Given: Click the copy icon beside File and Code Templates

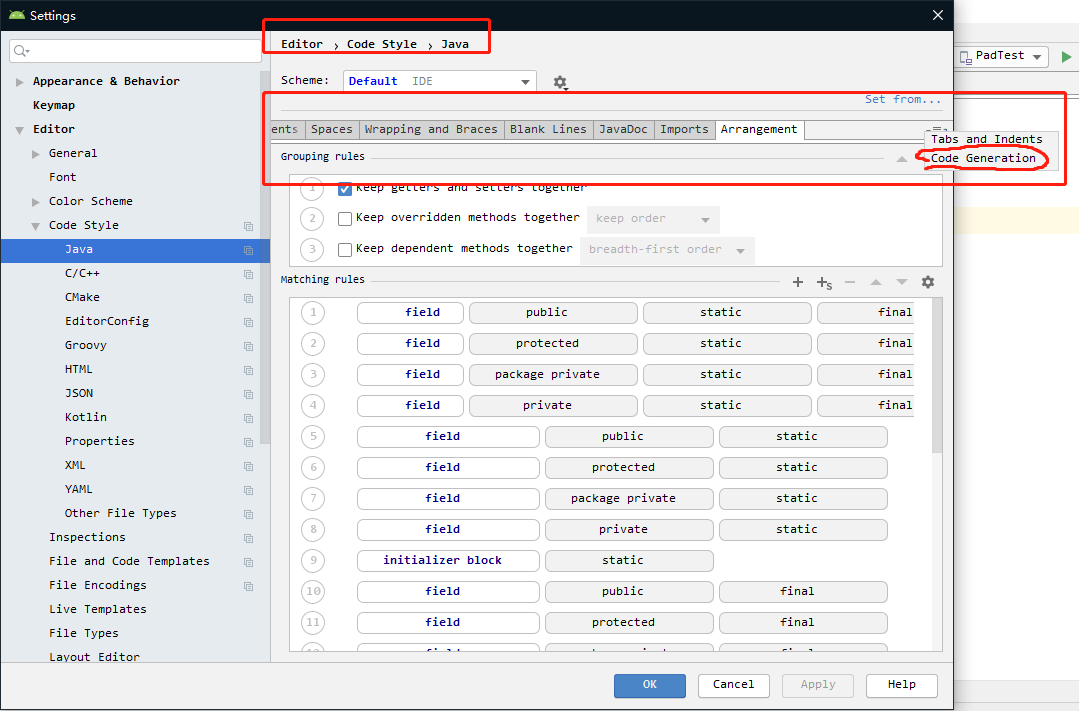Looking at the screenshot, I should [x=248, y=562].
